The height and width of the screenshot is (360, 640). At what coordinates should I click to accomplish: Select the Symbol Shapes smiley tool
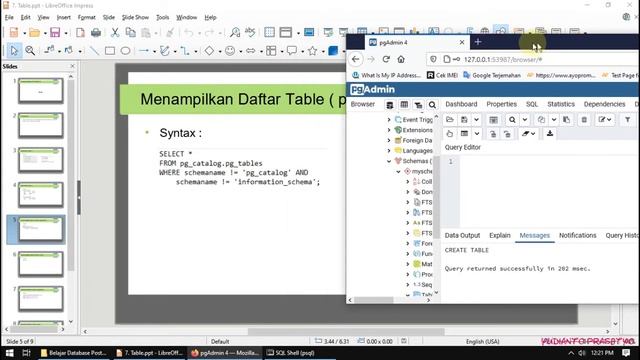click(x=230, y=51)
